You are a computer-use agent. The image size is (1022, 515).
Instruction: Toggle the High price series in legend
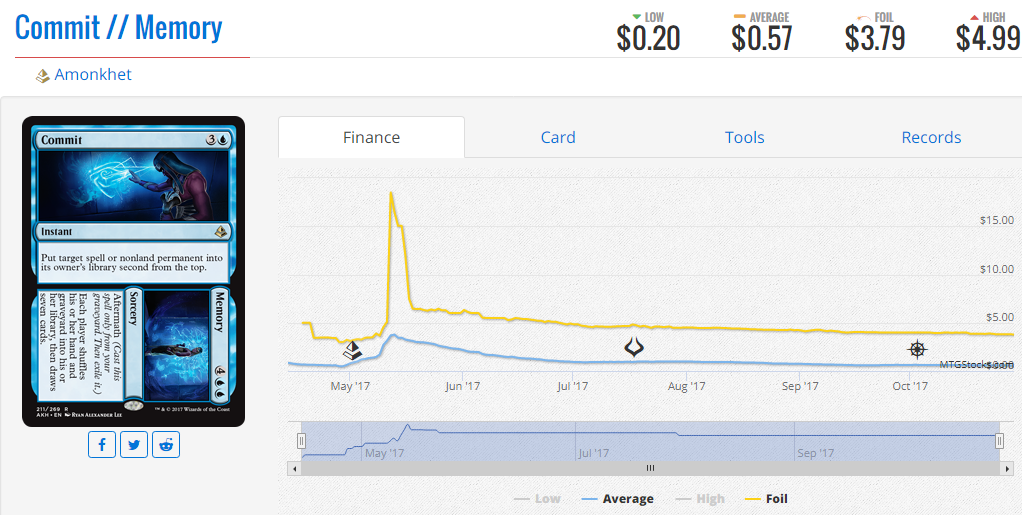[x=698, y=499]
